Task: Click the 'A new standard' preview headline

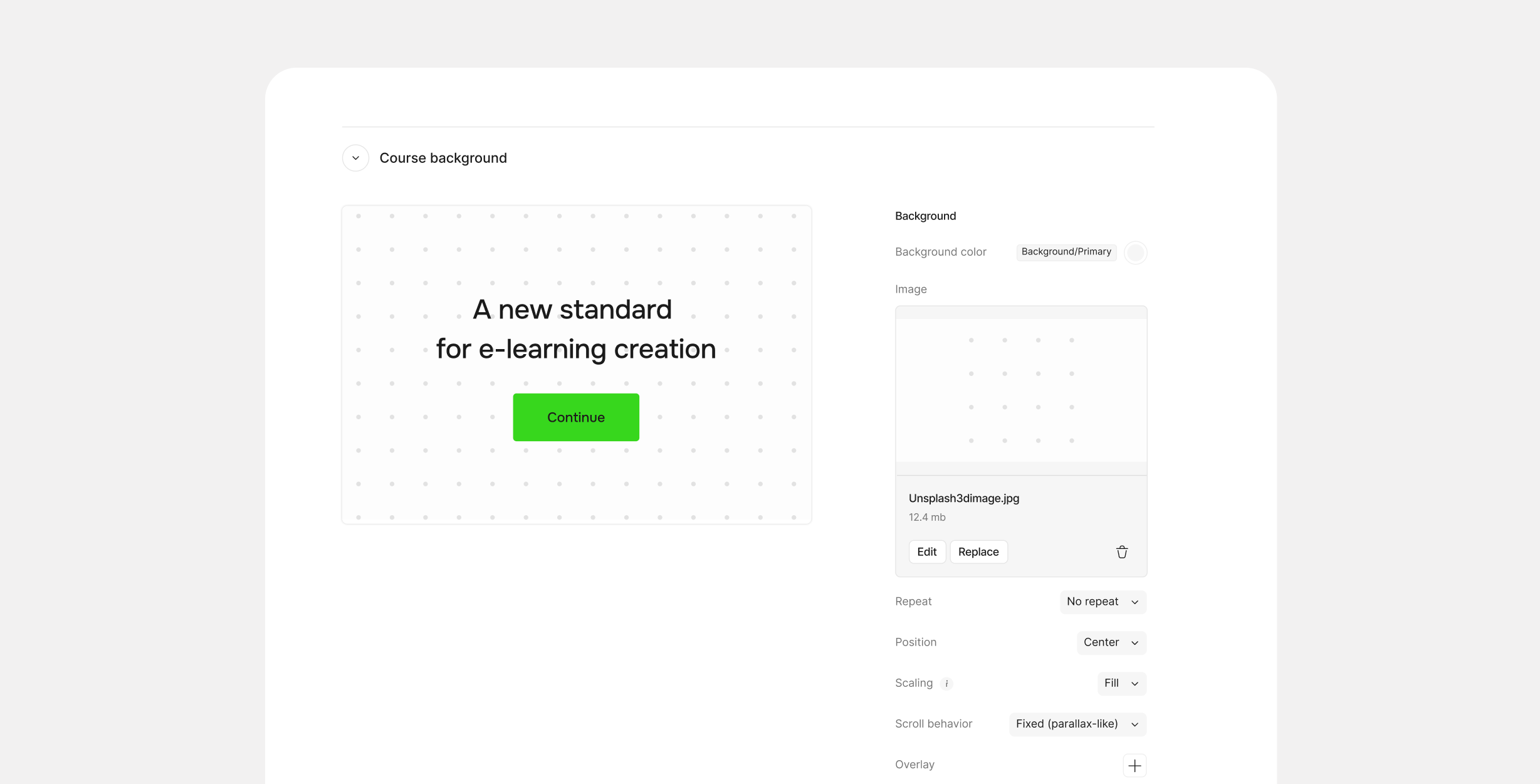Action: click(572, 310)
